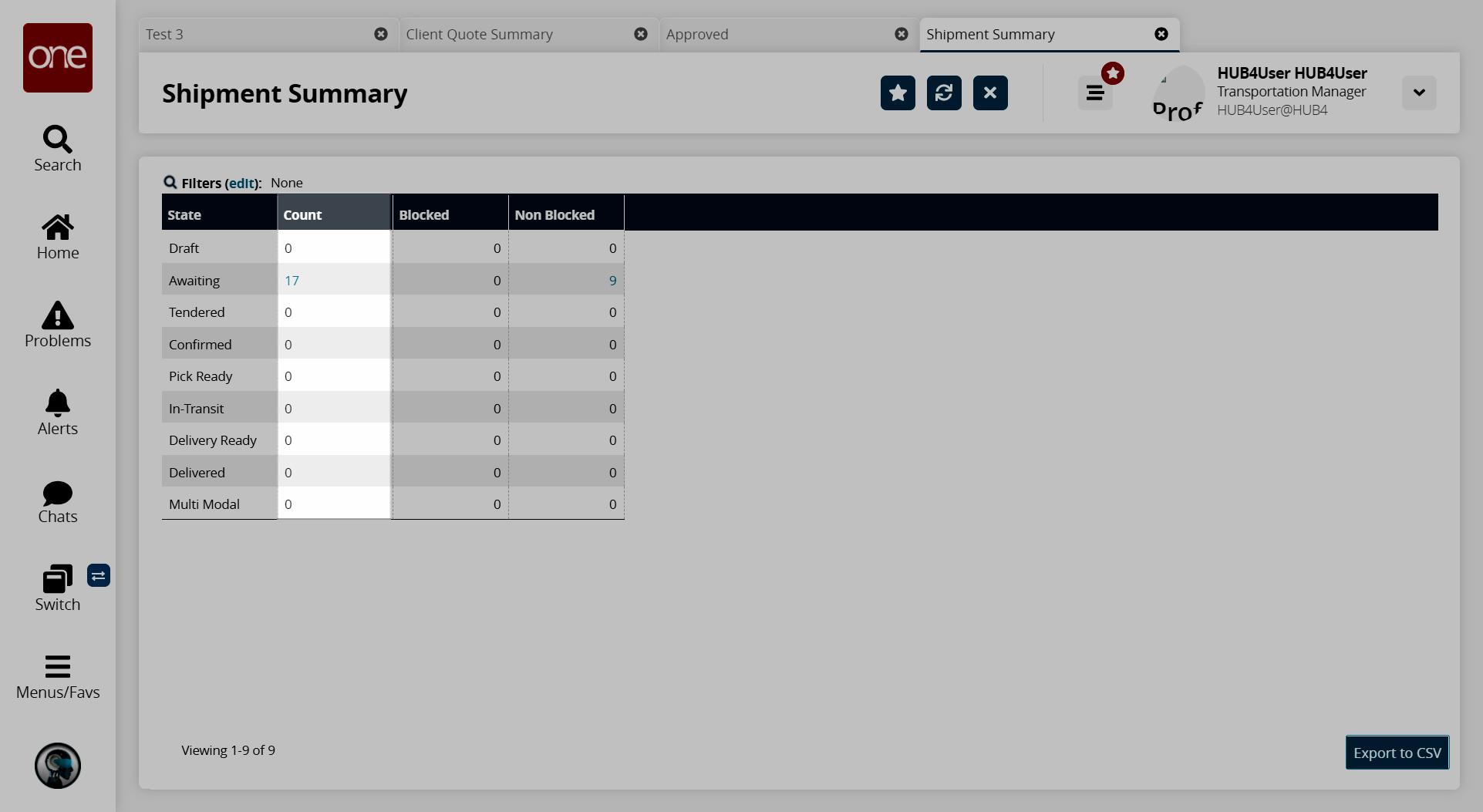Close the Test 3 tab

pos(381,34)
